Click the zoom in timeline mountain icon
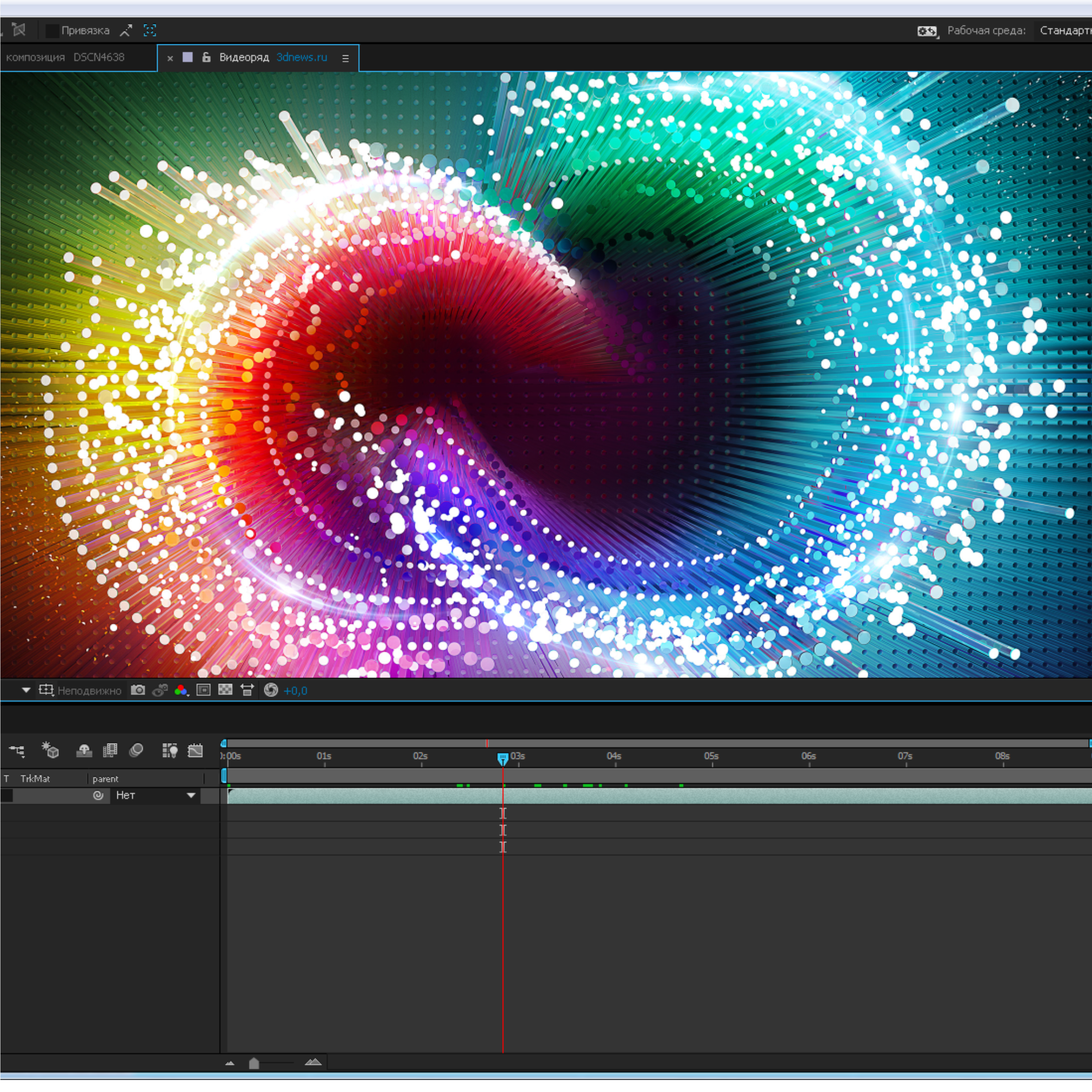Viewport: 1092px width, 1092px height. point(313,1062)
